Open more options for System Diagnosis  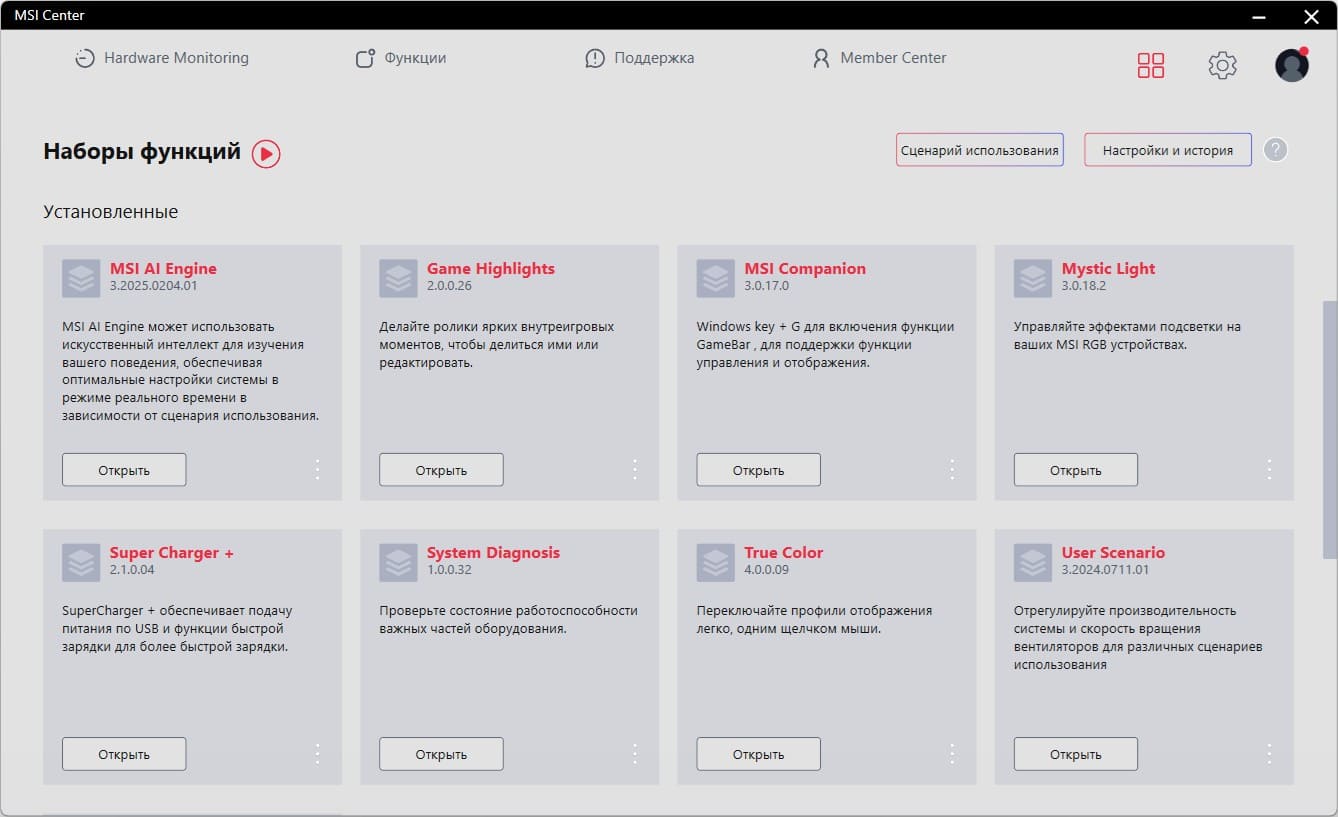pos(635,753)
